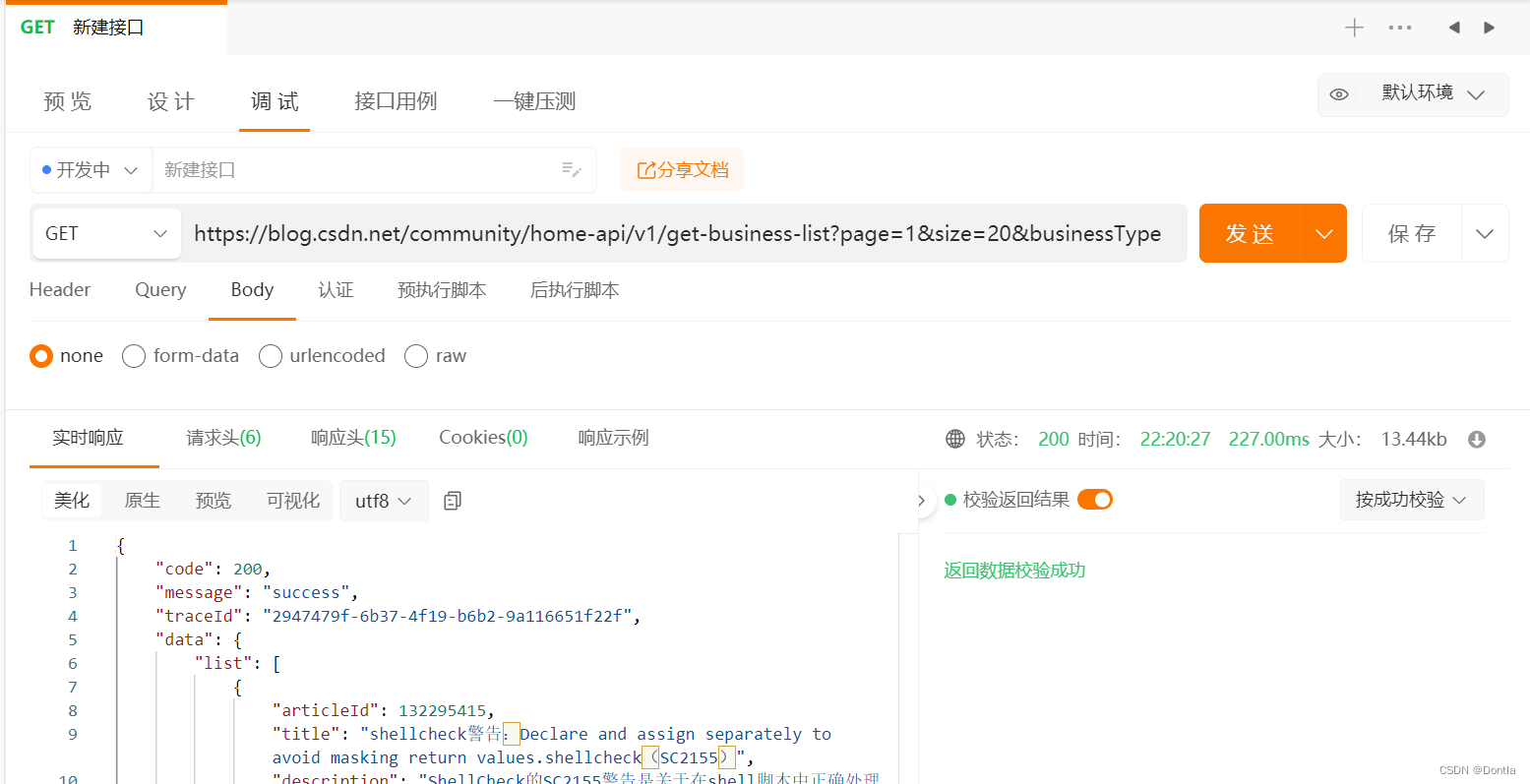Click the traceId value in JSON response
Screen dimensions: 1530x784
(452, 616)
